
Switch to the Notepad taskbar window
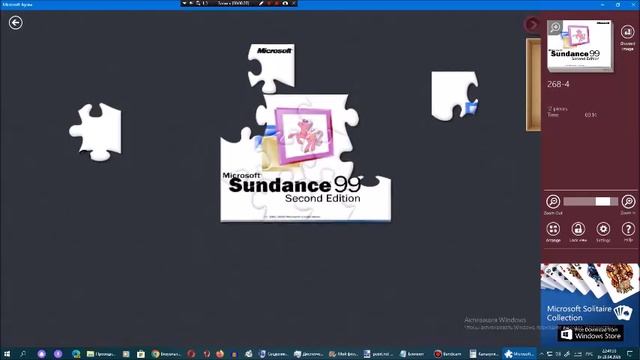(412, 354)
